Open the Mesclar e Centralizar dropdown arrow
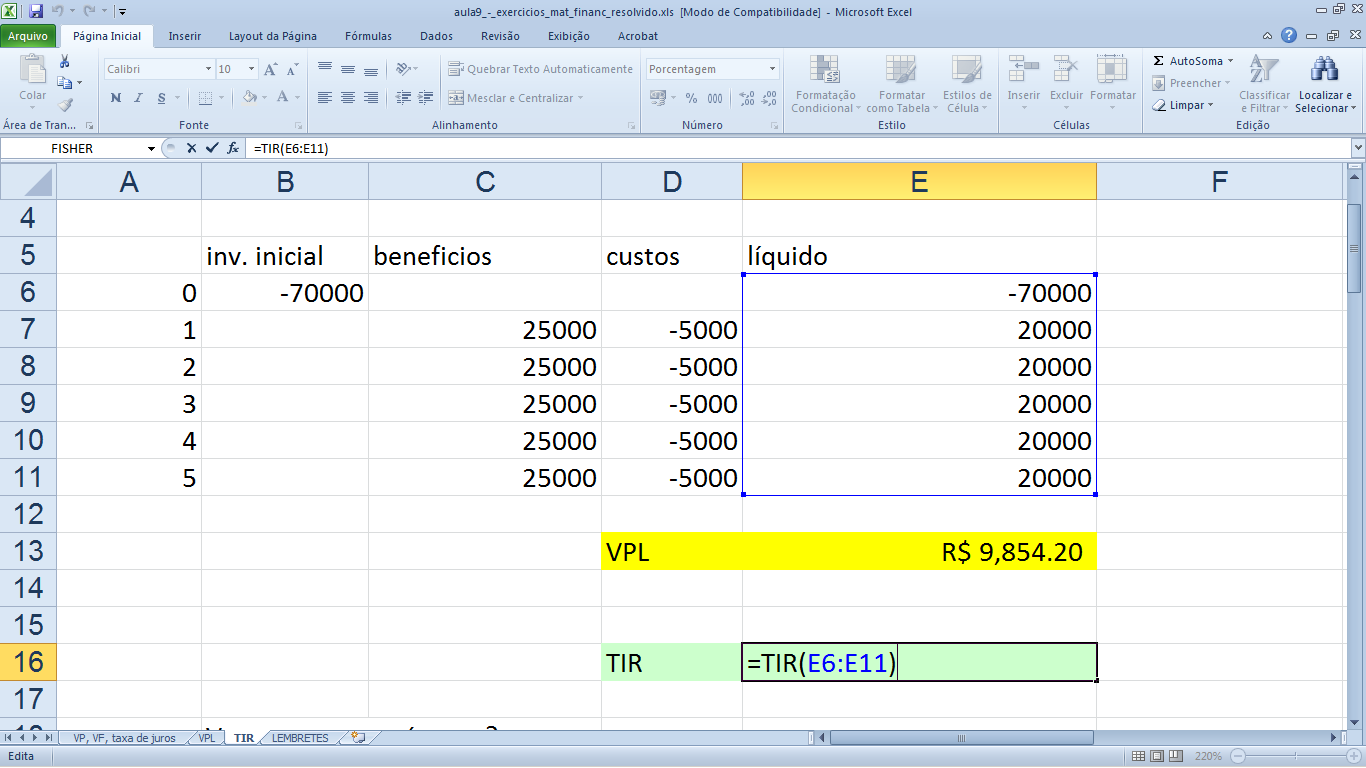This screenshot has width=1366, height=768. click(x=582, y=98)
